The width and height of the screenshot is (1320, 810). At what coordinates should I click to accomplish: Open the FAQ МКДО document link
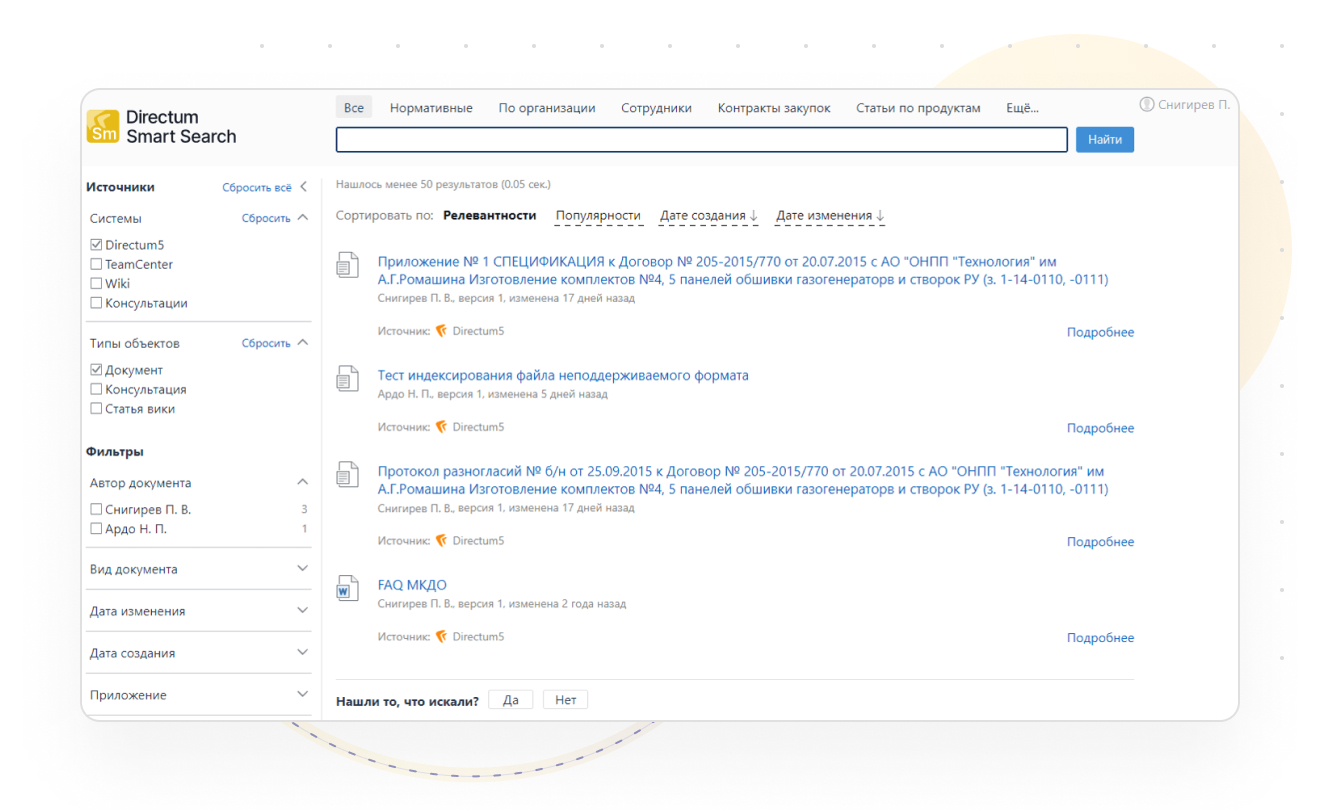click(412, 585)
